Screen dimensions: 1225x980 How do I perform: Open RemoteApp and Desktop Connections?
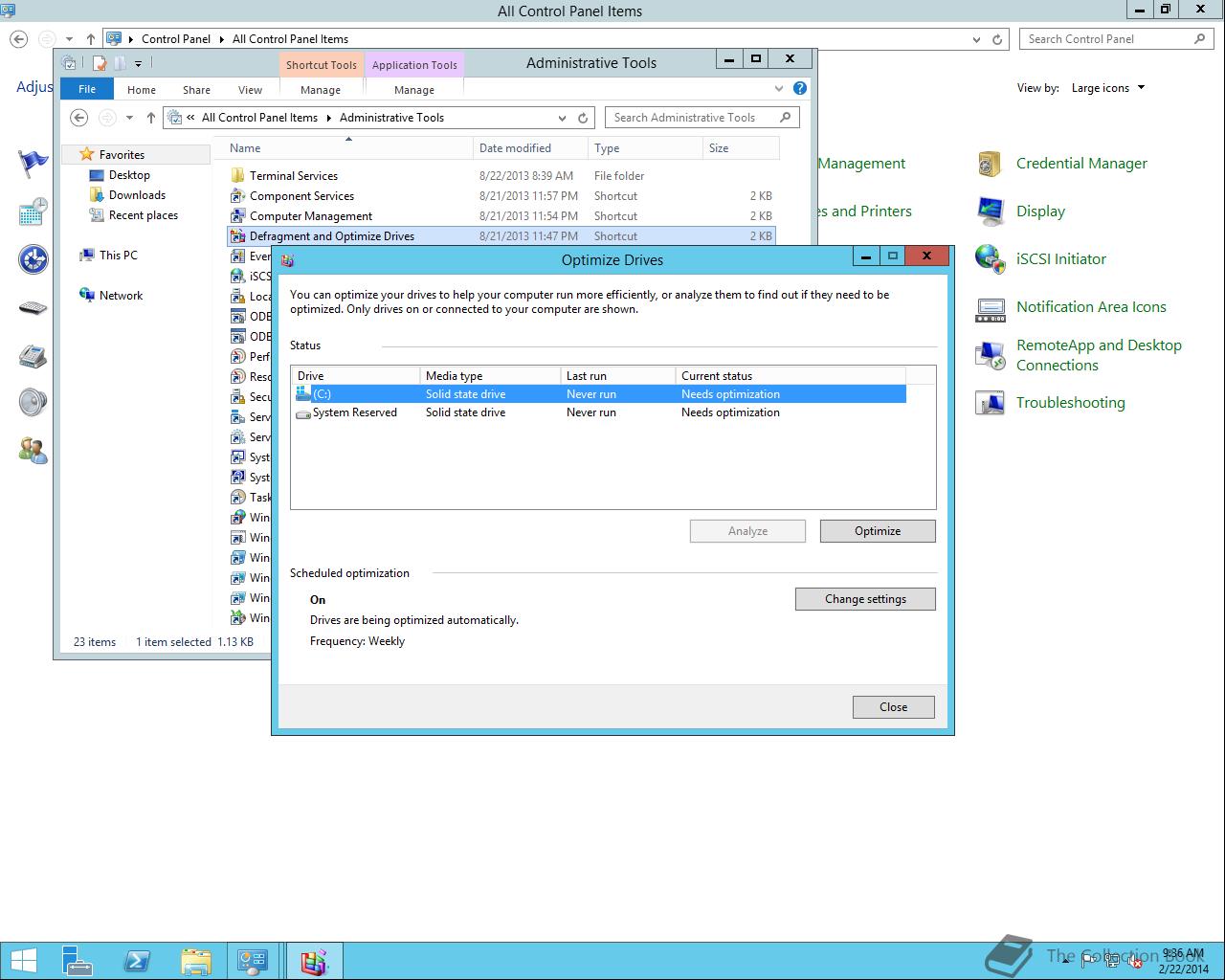1099,355
